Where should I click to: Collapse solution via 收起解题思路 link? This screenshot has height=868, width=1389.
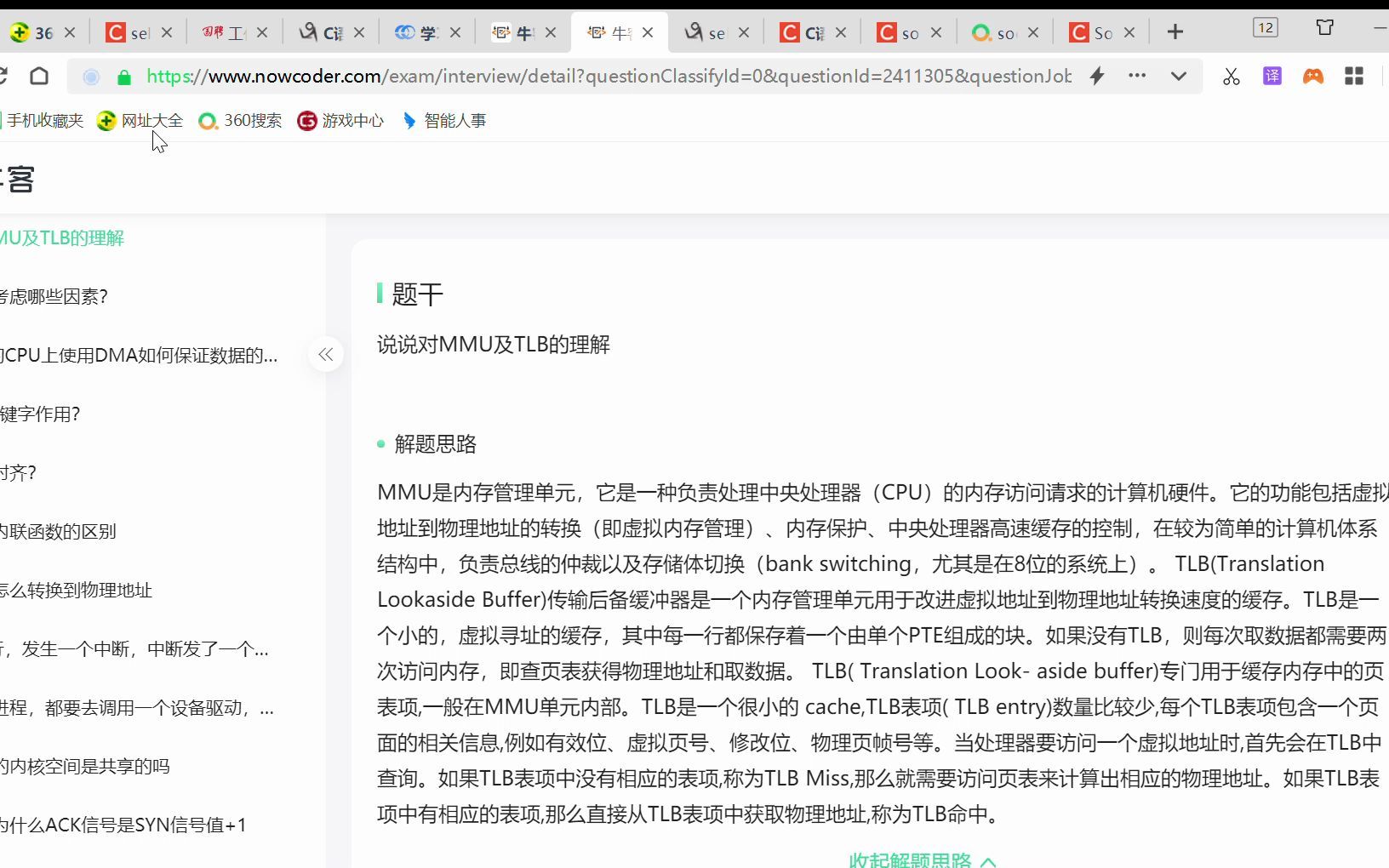(922, 859)
